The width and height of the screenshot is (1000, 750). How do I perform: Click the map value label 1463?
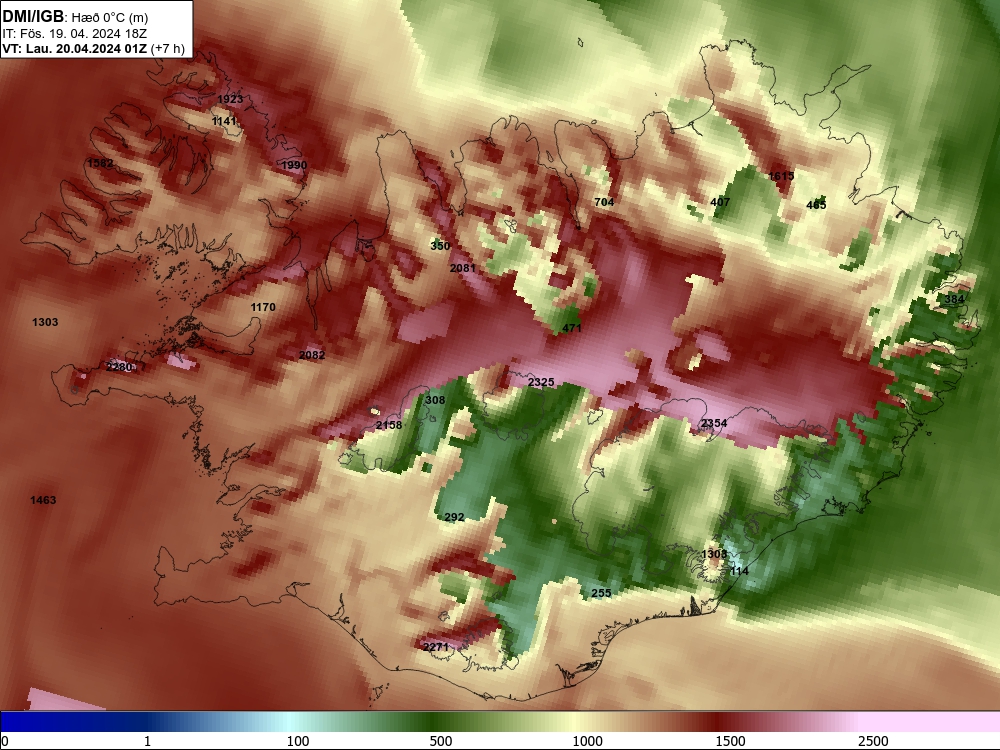43,501
